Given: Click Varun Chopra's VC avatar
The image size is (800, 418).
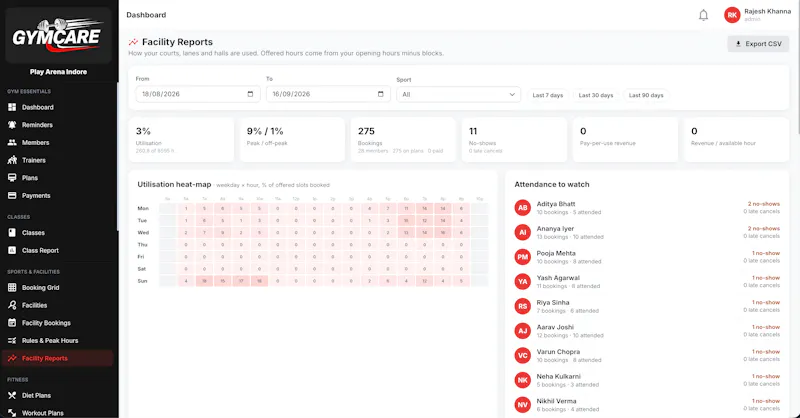Looking at the screenshot, I should point(522,355).
